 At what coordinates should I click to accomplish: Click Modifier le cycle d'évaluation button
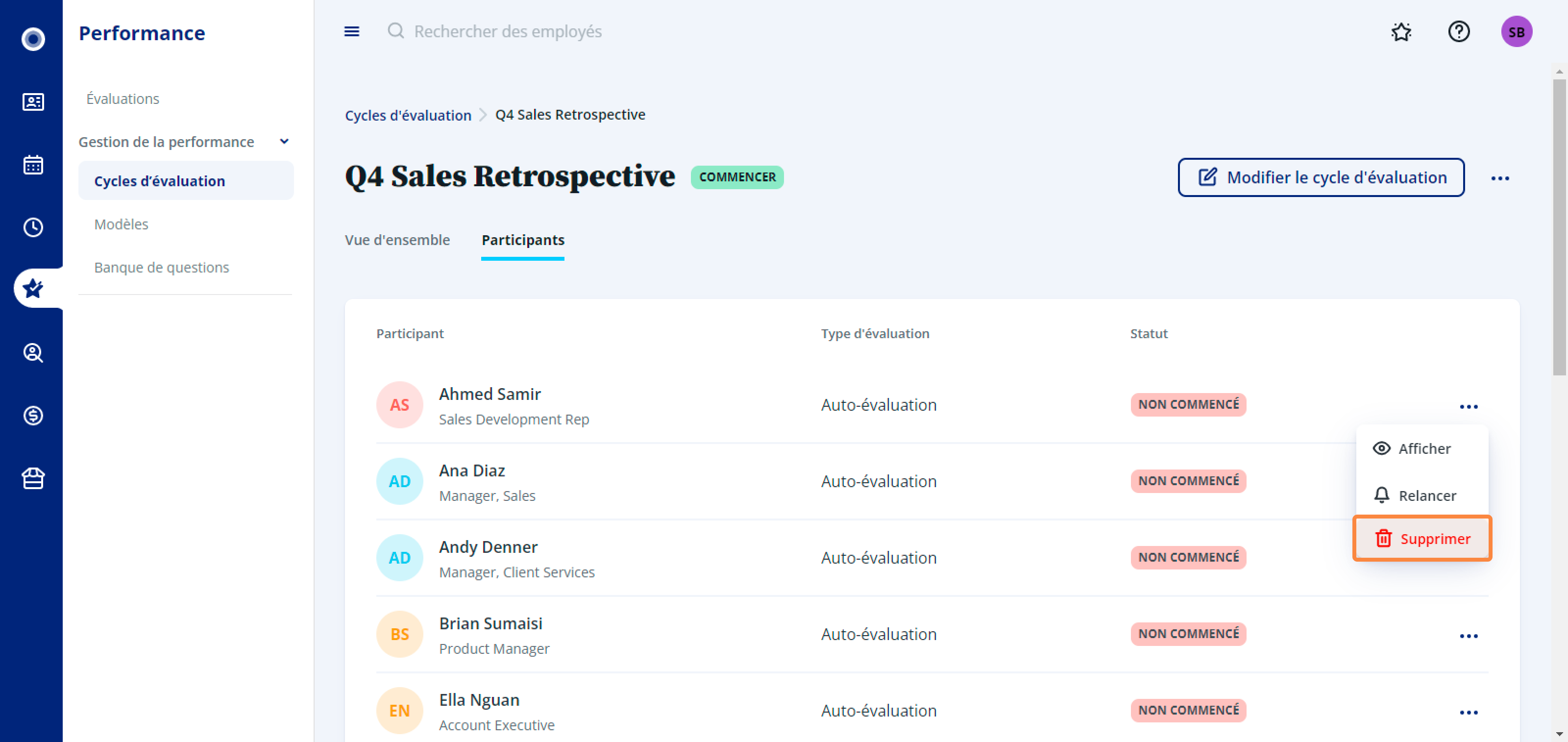(x=1321, y=177)
